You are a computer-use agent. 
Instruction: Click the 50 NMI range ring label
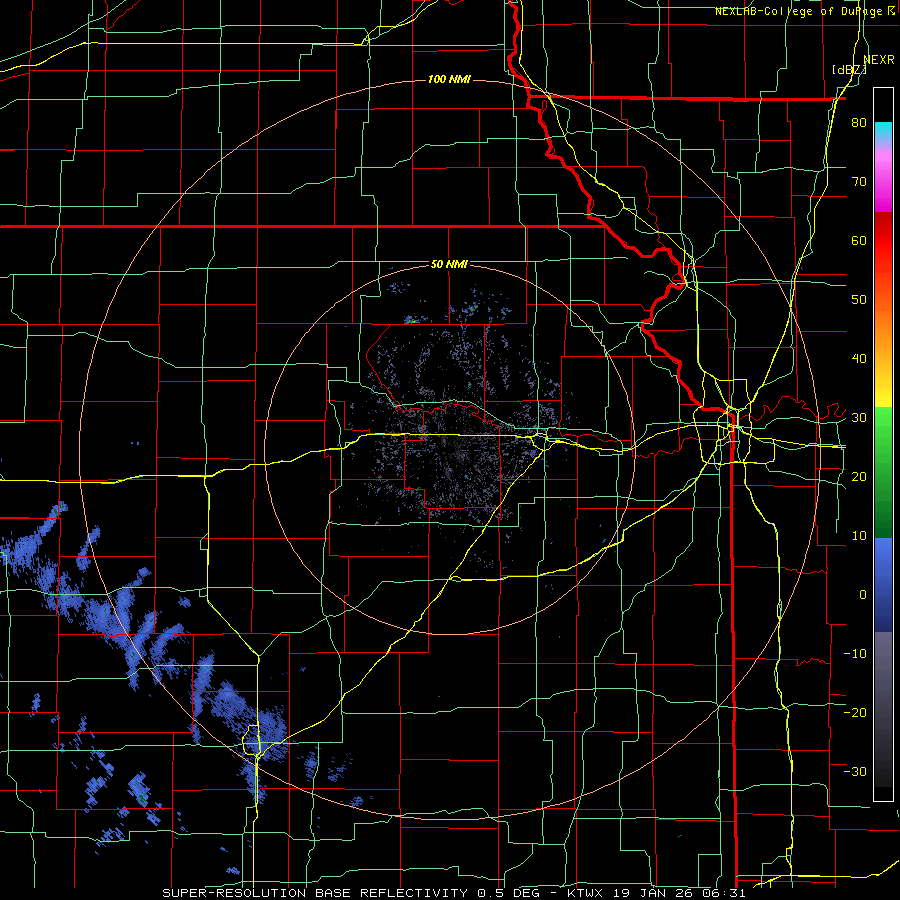[x=449, y=265]
